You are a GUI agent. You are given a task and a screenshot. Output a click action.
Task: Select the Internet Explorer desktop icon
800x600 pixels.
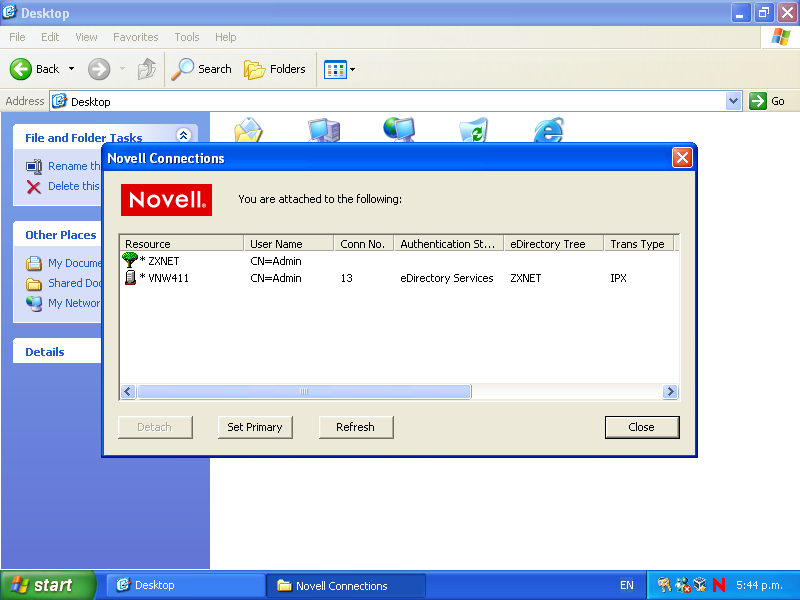coord(548,130)
